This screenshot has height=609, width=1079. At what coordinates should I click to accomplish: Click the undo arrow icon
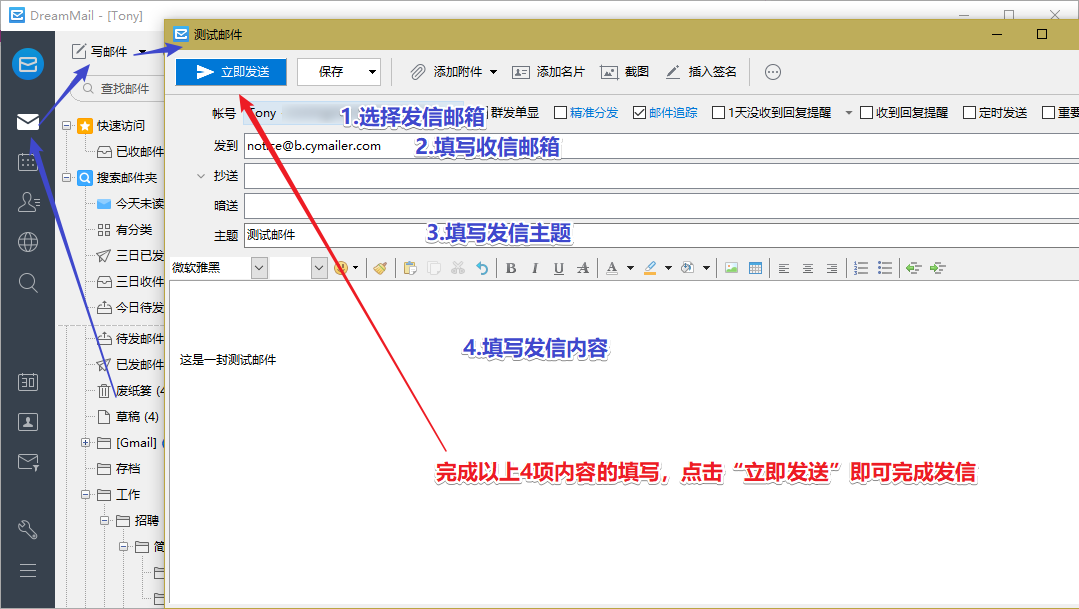click(482, 268)
